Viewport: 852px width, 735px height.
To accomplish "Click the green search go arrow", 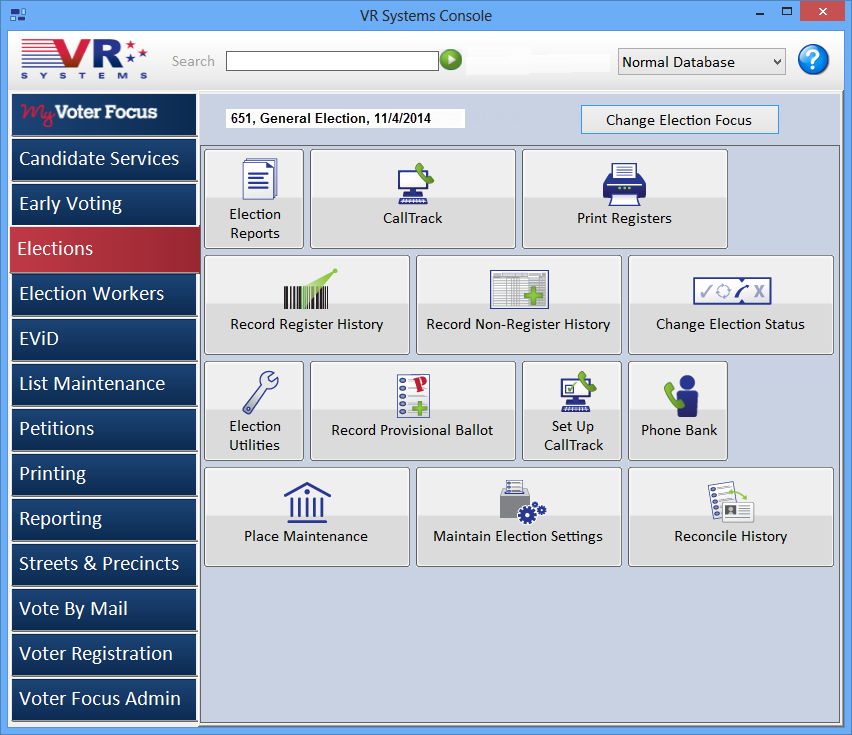I will 451,60.
